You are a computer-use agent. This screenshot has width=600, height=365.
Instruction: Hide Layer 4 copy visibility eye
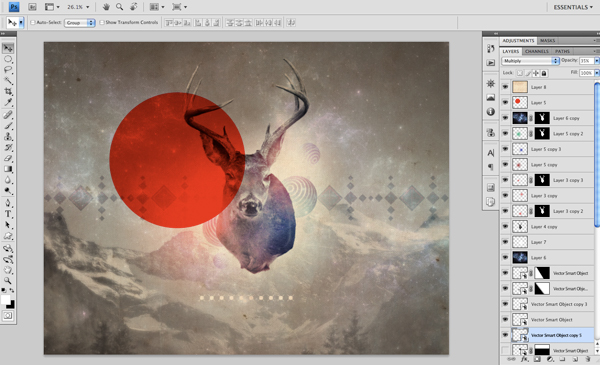coord(505,226)
